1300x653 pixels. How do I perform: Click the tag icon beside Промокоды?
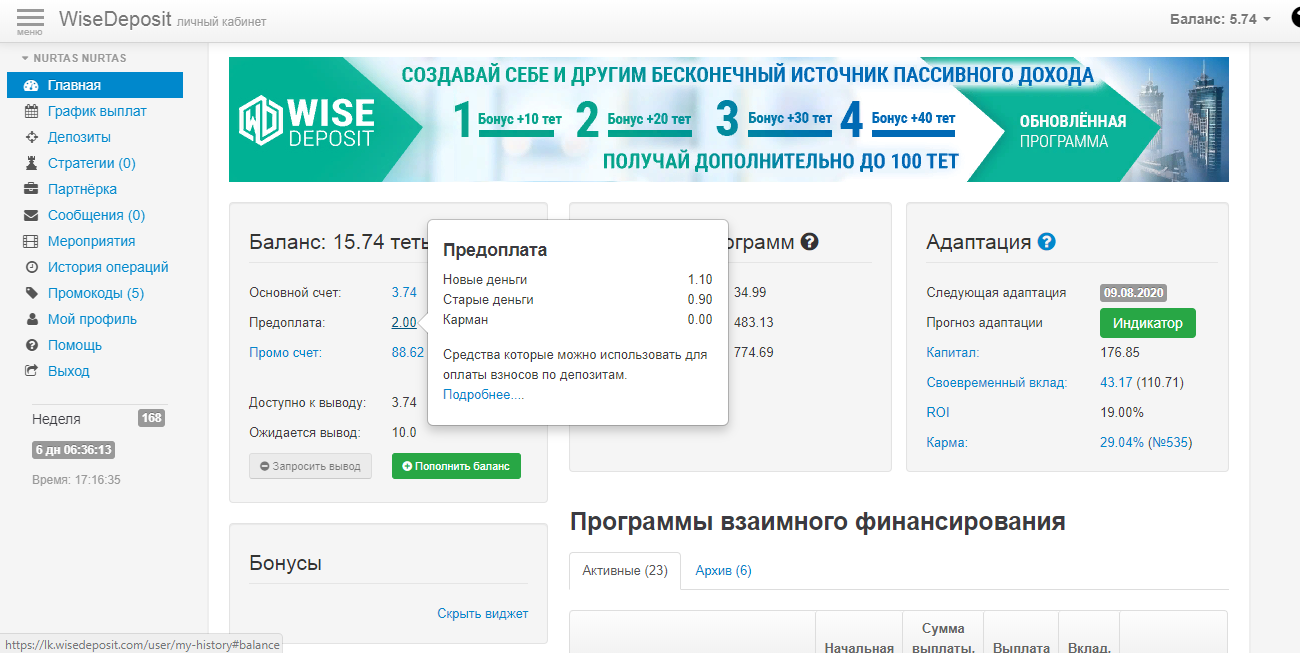(x=31, y=293)
